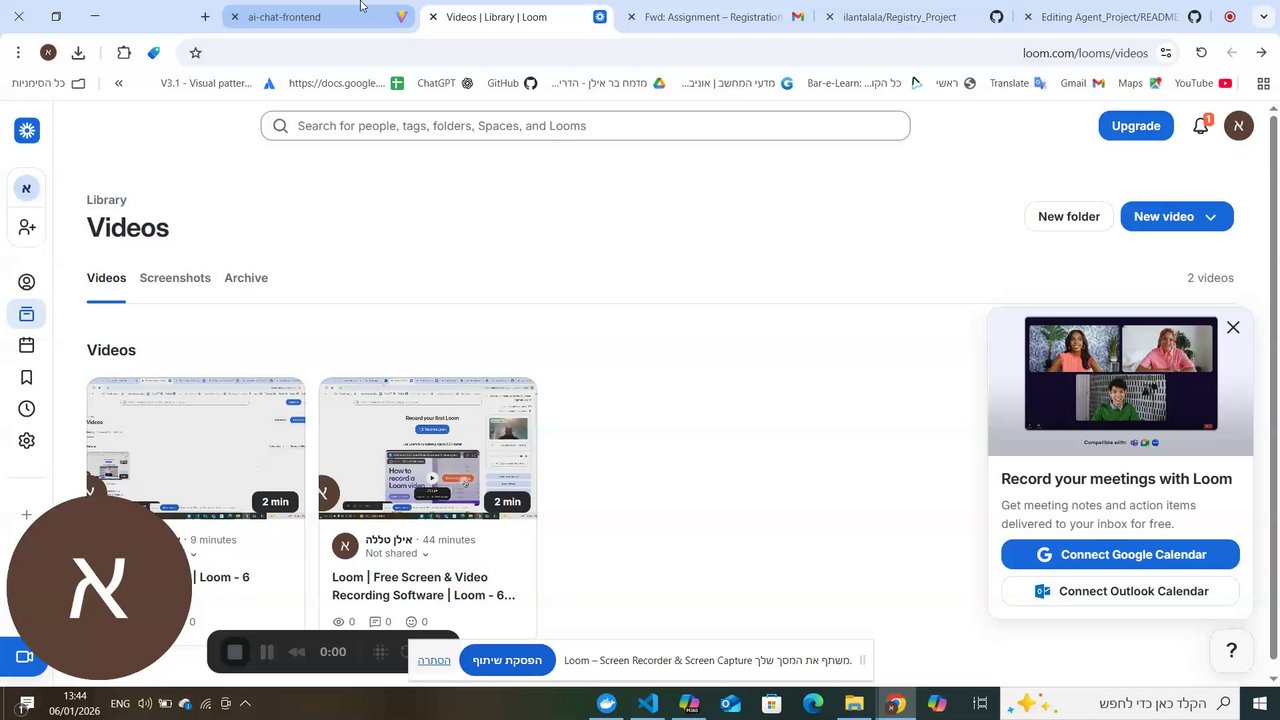Open the 9 minutes video thumbnail

196,449
